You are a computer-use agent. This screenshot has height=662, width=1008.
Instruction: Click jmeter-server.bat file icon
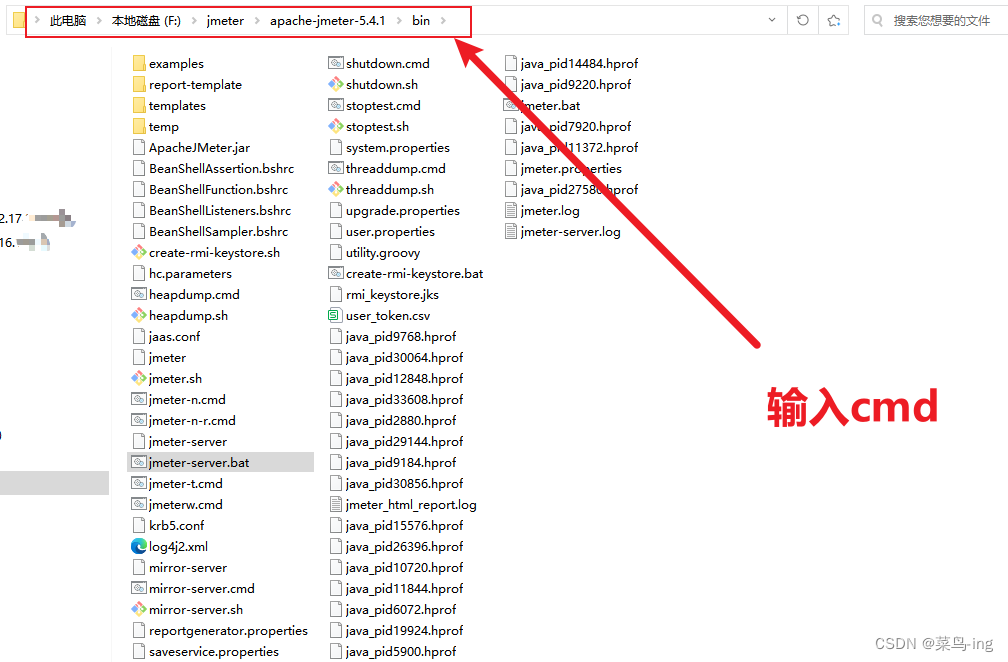138,462
